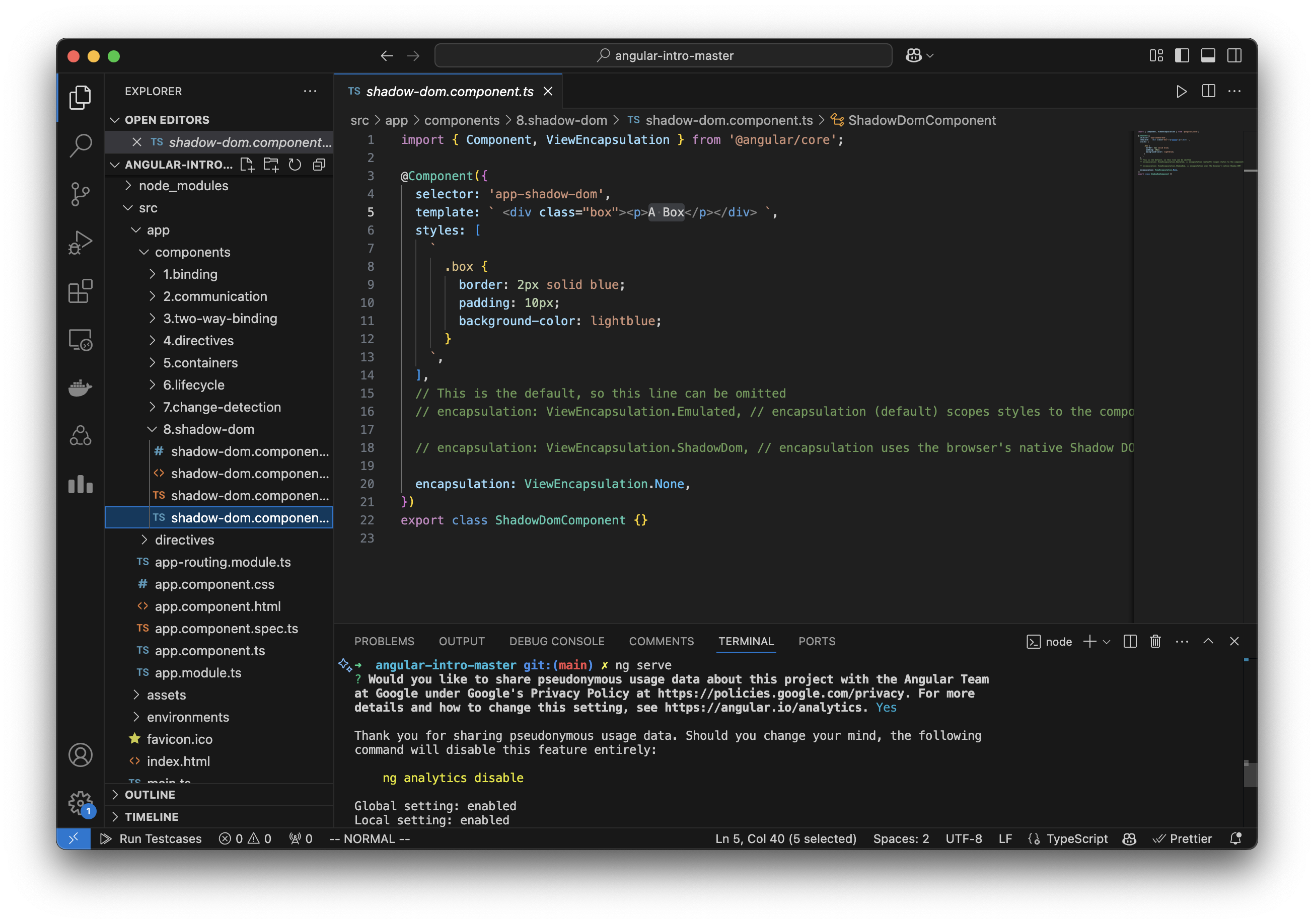The height and width of the screenshot is (924, 1314).
Task: Open the new terminal profile dropdown arrow
Action: tap(1106, 642)
